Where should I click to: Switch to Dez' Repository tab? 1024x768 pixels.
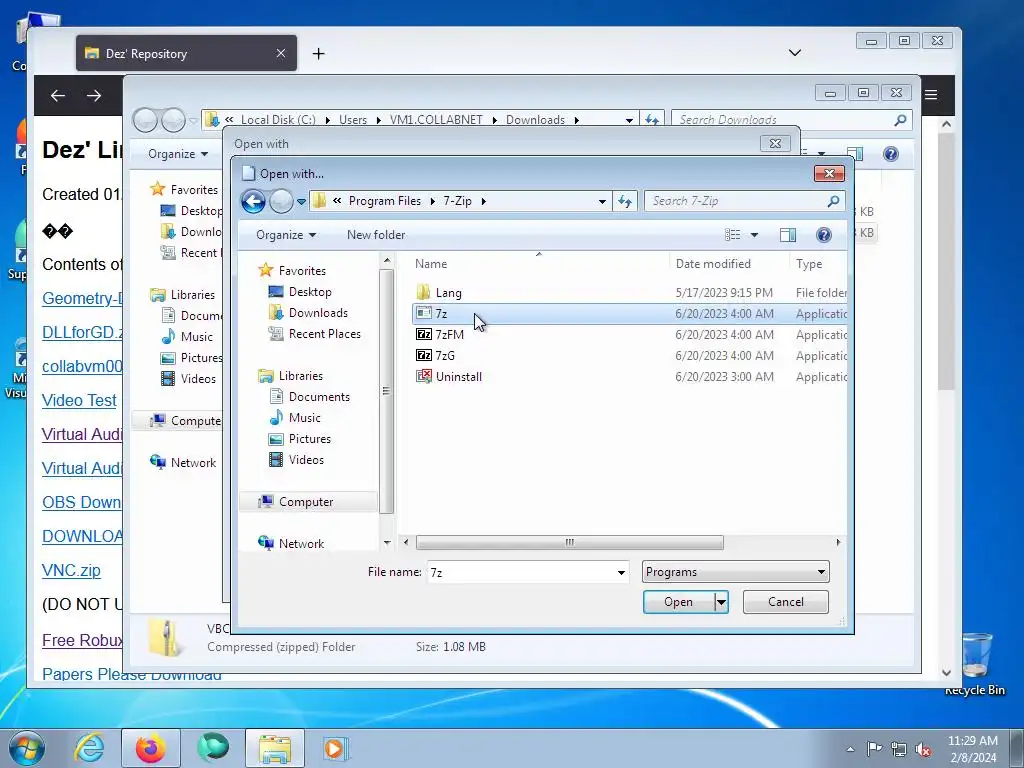186,54
